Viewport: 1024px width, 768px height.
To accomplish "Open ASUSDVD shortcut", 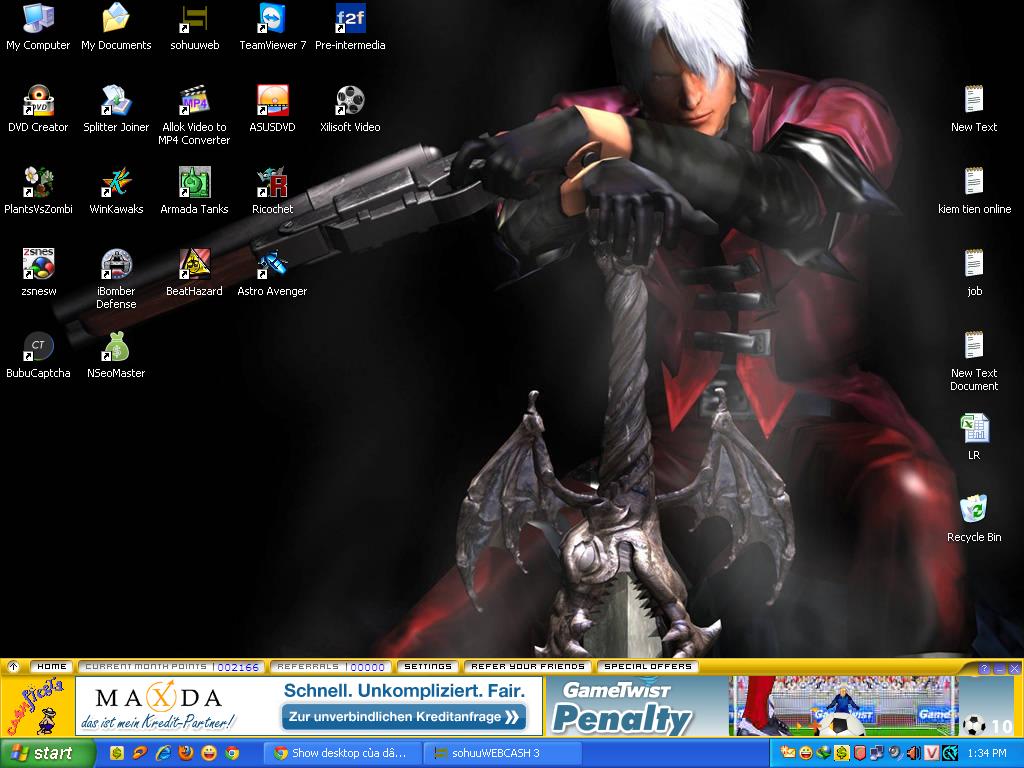I will [272, 108].
